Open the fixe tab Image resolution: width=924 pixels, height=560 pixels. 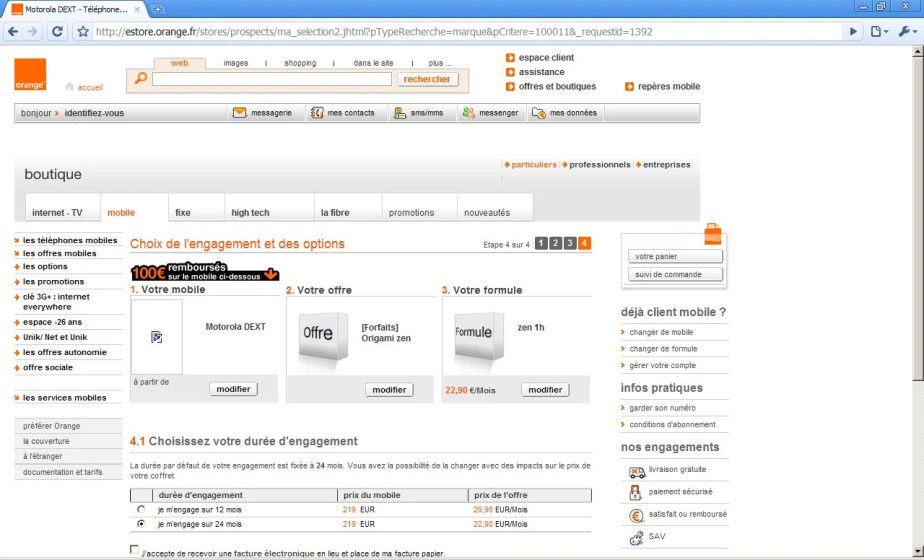(196, 208)
